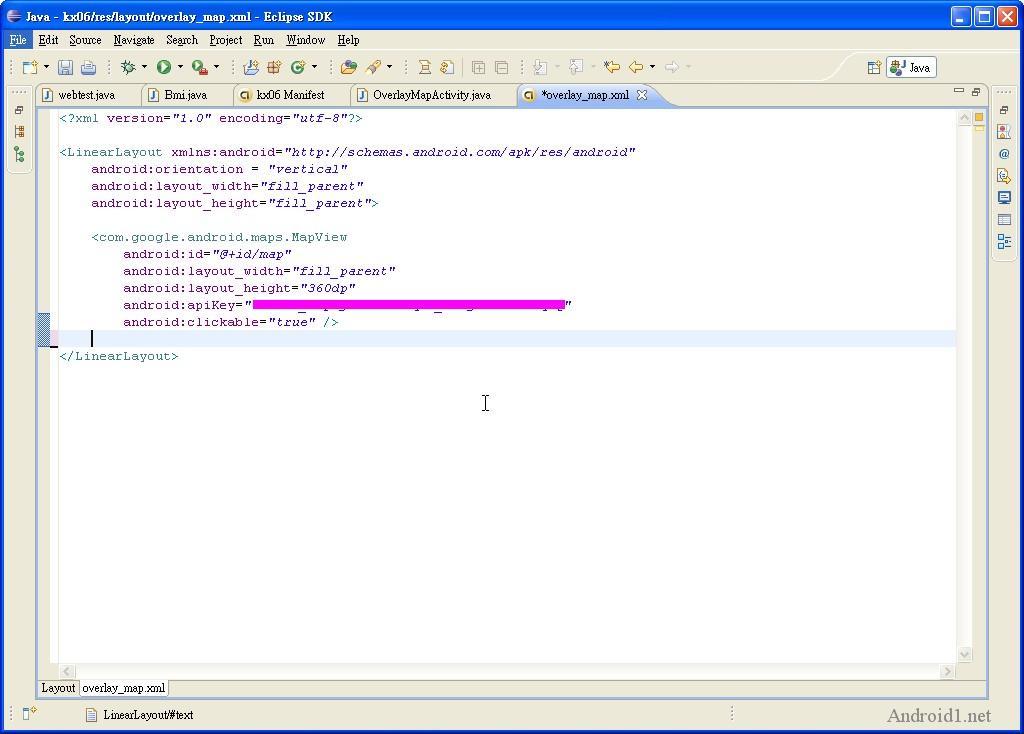1024x734 pixels.
Task: Open the Run menu
Action: click(x=264, y=40)
